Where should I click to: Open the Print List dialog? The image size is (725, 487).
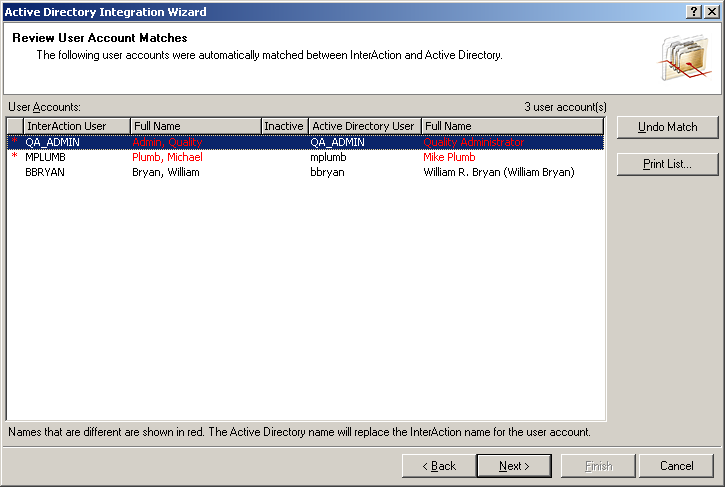667,164
